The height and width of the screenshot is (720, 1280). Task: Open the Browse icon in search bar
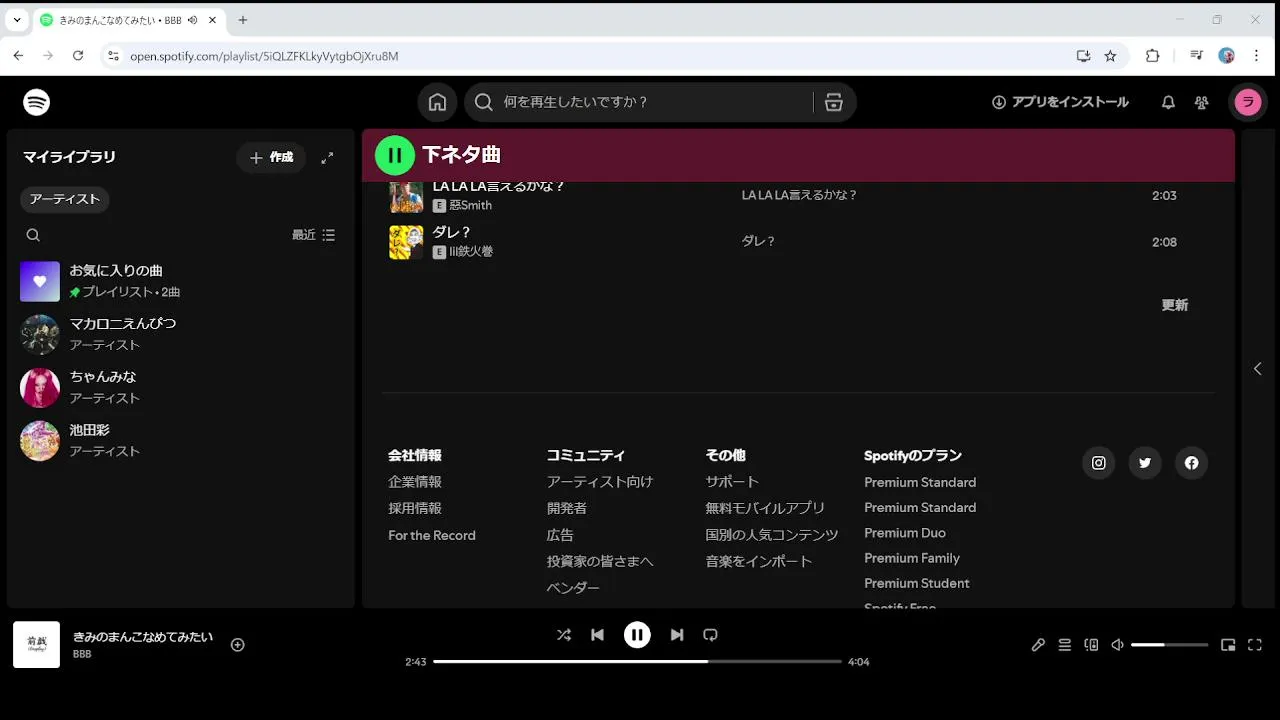(834, 102)
